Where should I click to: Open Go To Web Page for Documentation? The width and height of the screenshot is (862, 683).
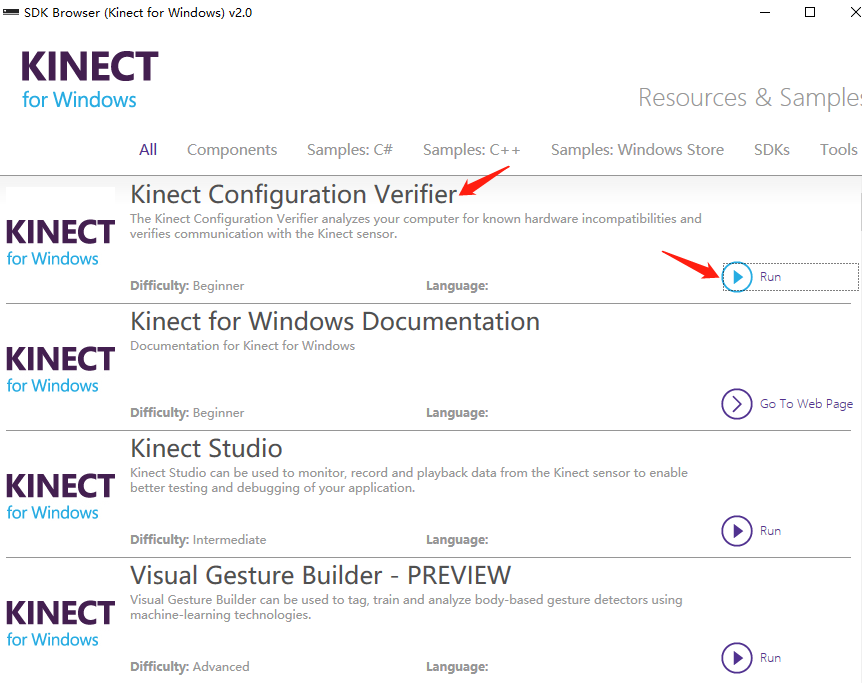(x=805, y=404)
